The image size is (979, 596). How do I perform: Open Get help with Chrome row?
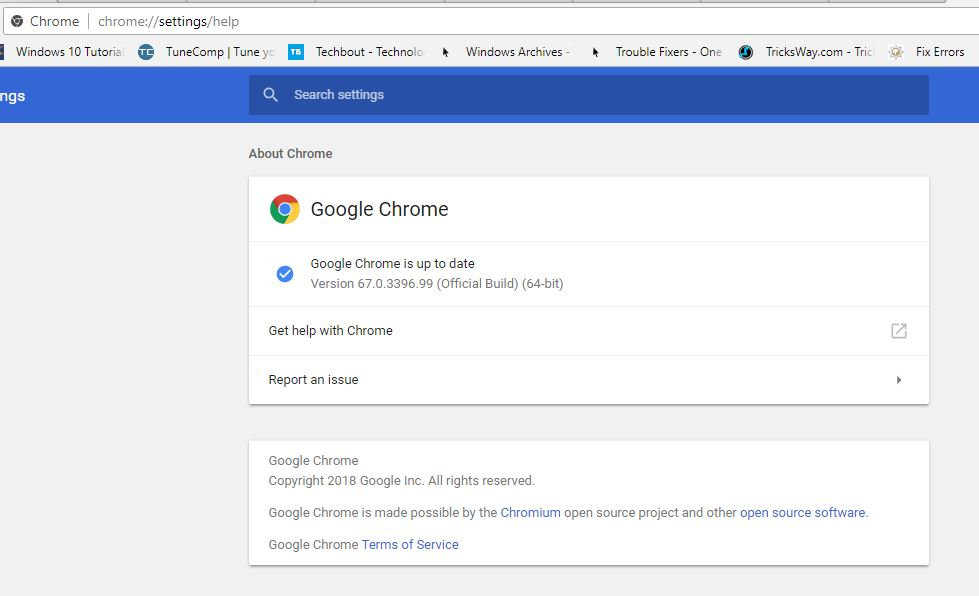(589, 331)
